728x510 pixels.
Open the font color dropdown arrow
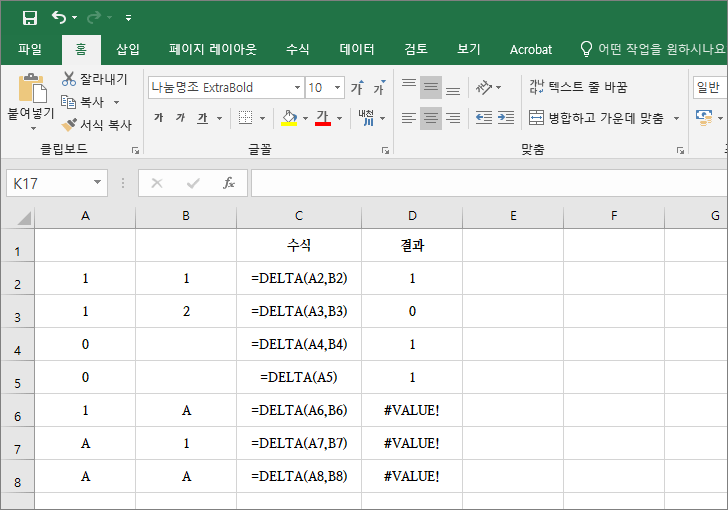pyautogui.click(x=339, y=118)
